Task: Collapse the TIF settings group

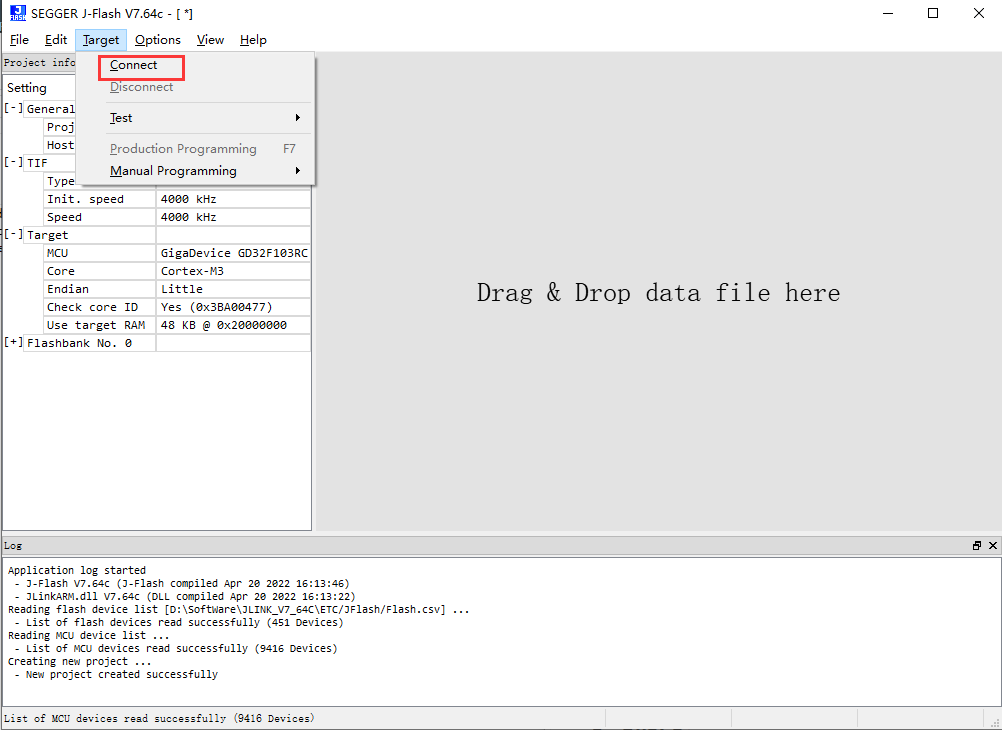Action: [x=13, y=162]
